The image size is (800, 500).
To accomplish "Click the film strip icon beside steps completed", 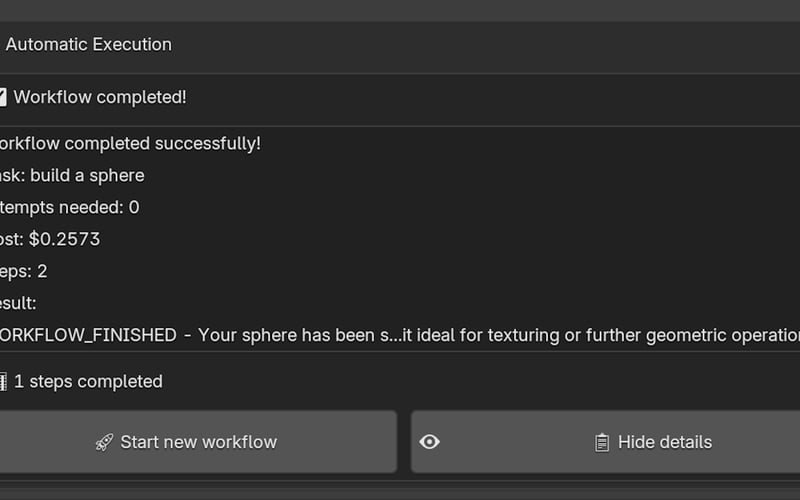I will (3, 381).
